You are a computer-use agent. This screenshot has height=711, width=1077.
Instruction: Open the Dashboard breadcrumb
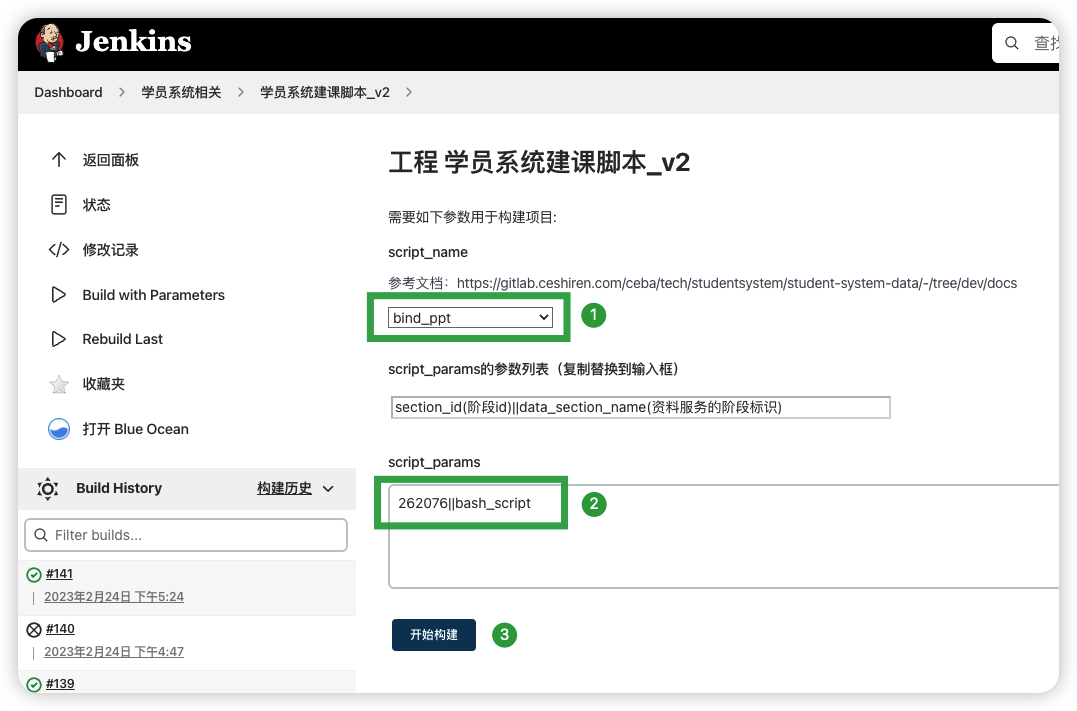pos(68,92)
